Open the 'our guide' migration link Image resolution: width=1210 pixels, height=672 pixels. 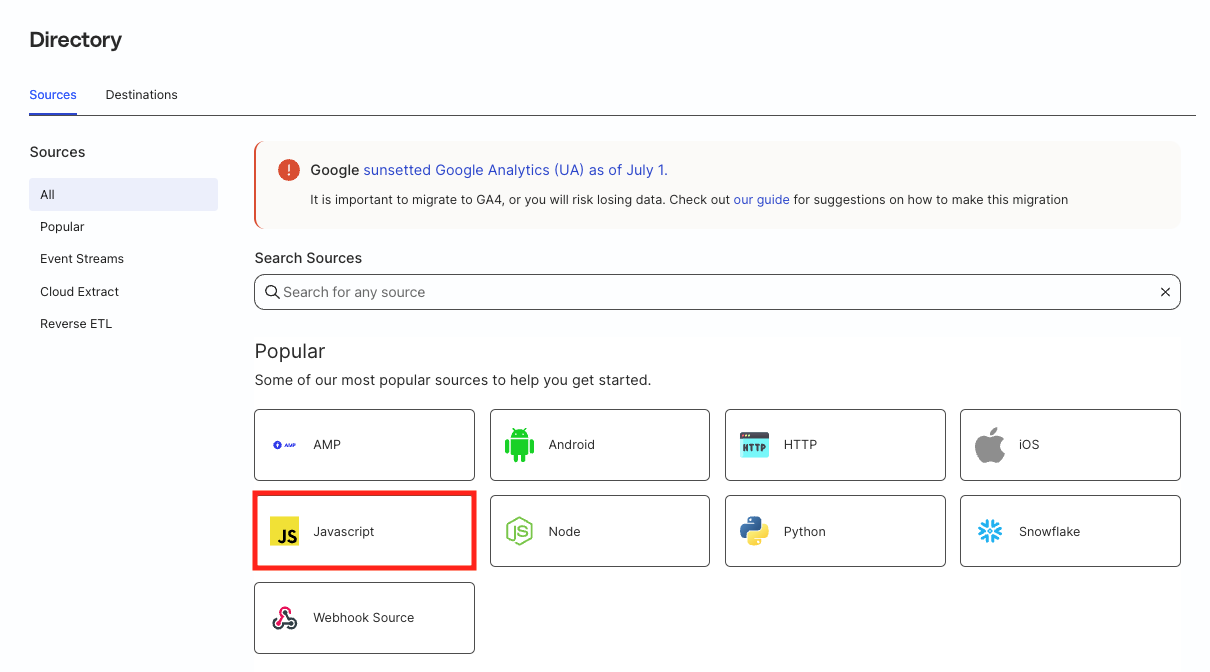pos(761,200)
